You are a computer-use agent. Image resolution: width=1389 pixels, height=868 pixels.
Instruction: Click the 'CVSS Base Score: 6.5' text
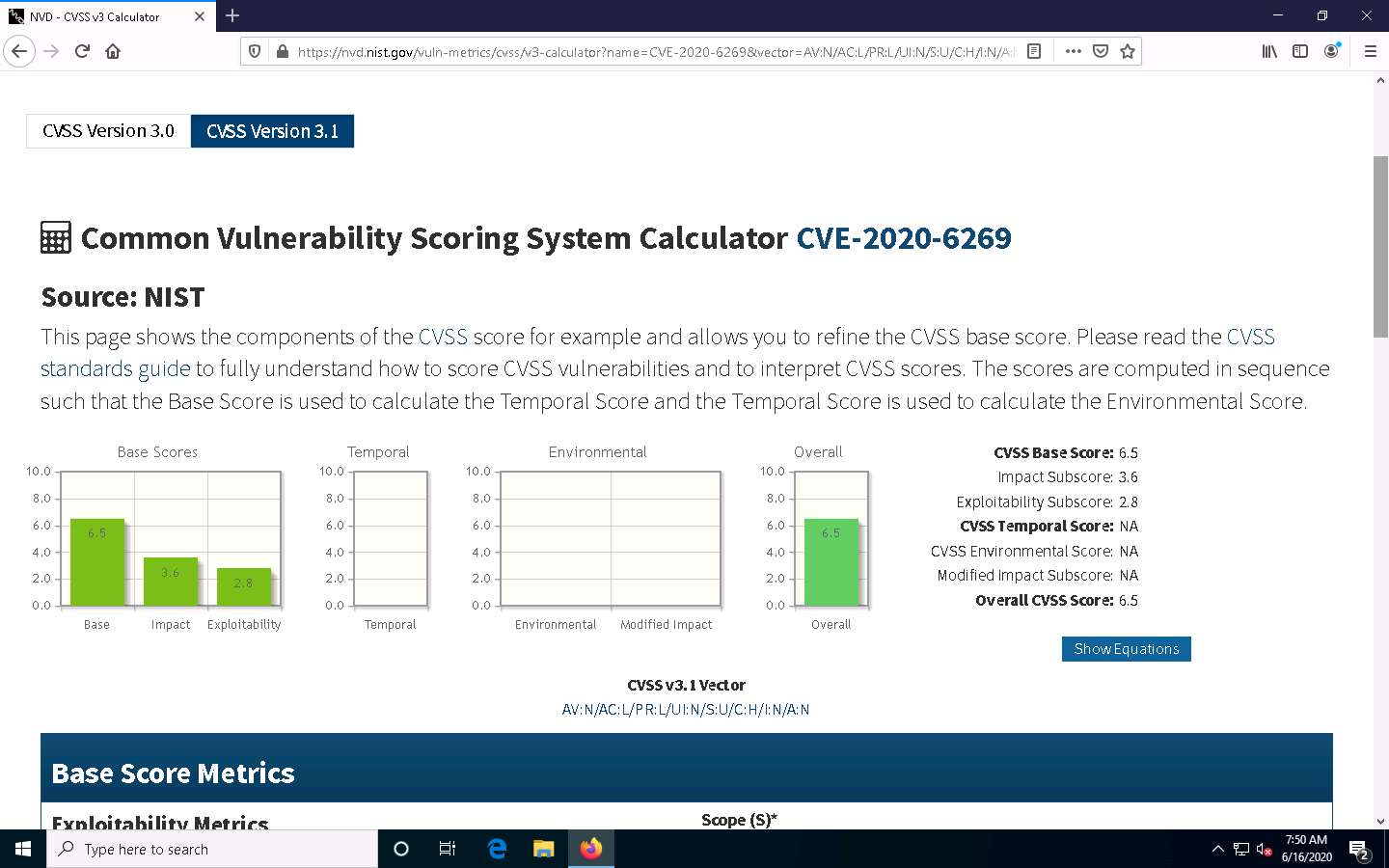coord(1066,452)
